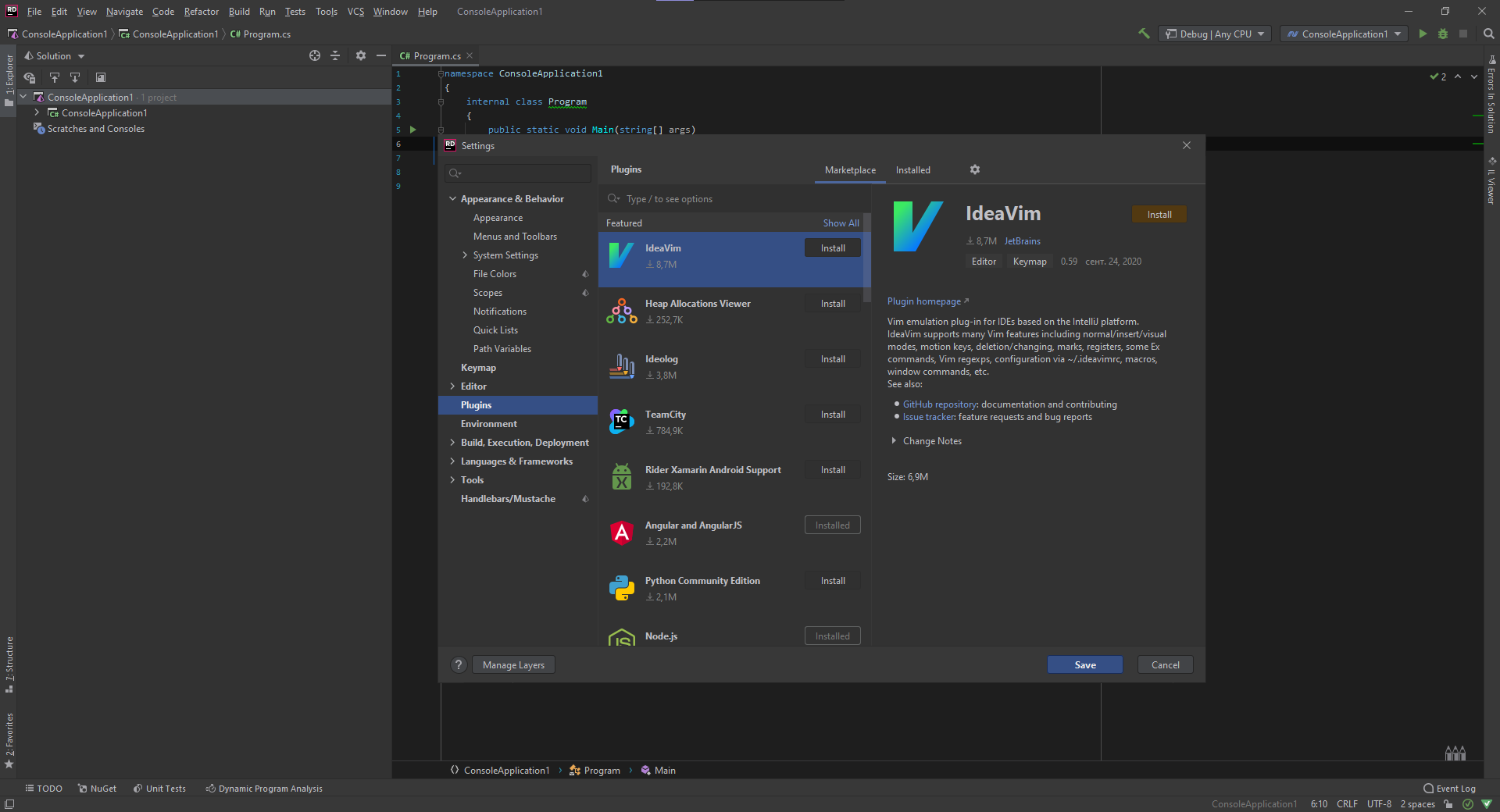Switch to the Installed plugins tab
1500x812 pixels.
912,170
